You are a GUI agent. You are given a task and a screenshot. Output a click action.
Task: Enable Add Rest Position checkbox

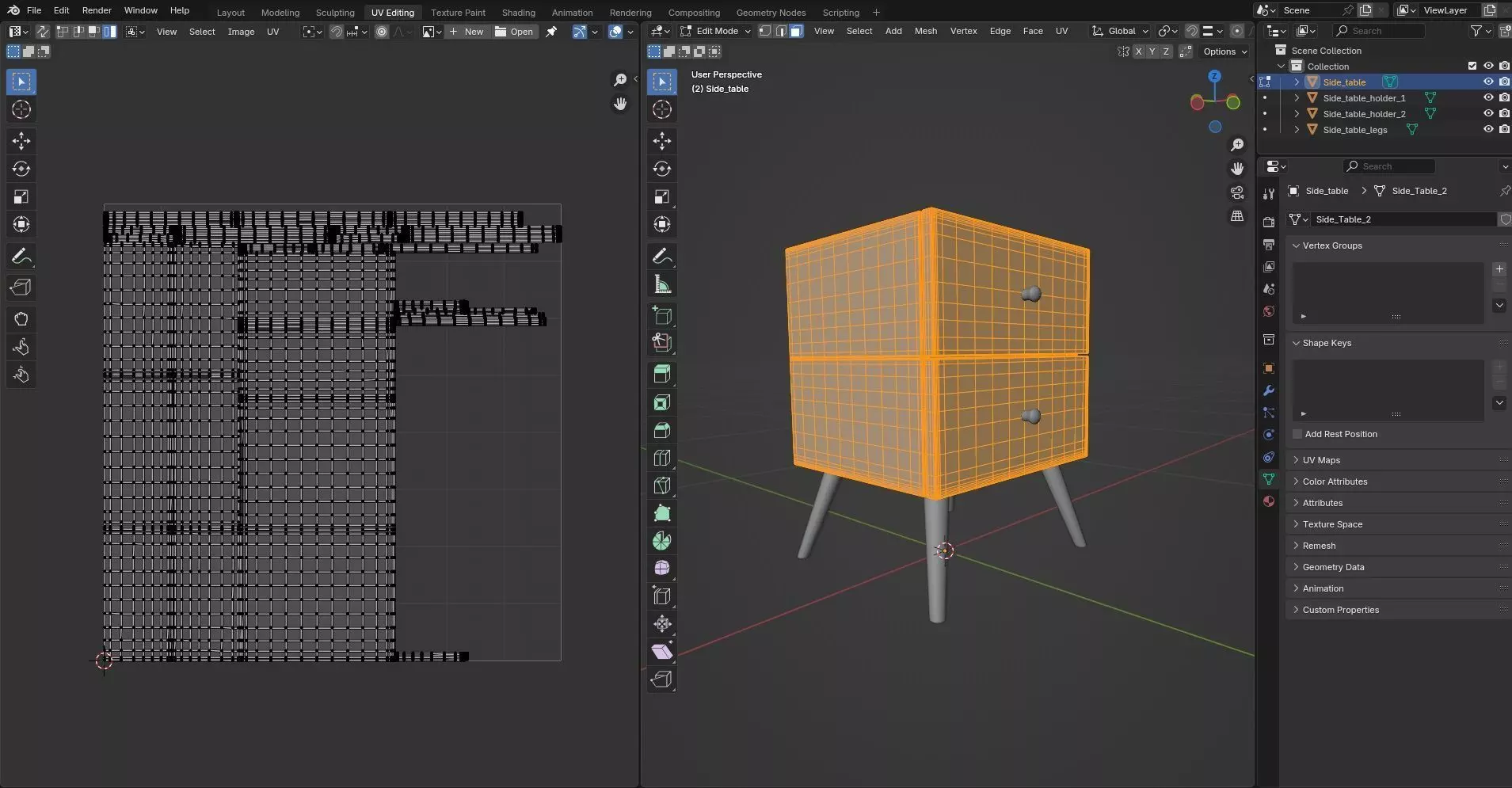pos(1297,434)
